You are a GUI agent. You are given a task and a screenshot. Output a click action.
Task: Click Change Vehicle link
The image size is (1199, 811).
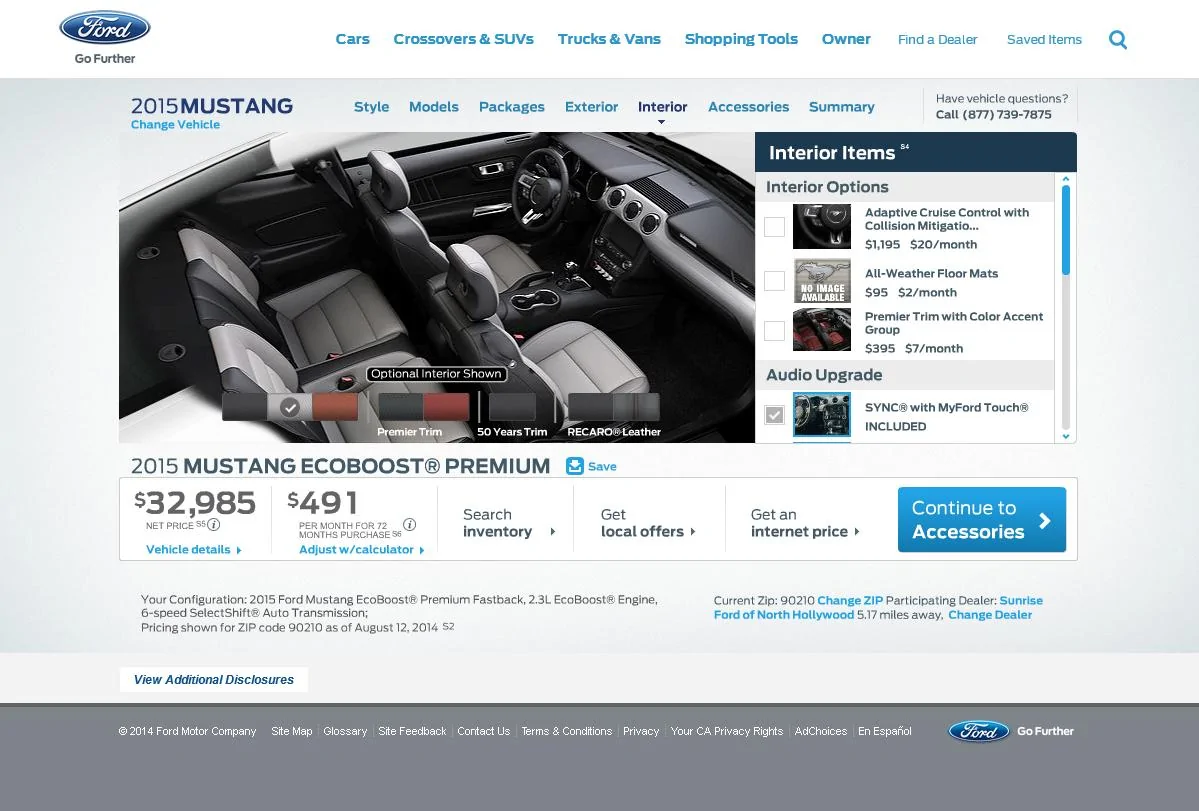175,125
